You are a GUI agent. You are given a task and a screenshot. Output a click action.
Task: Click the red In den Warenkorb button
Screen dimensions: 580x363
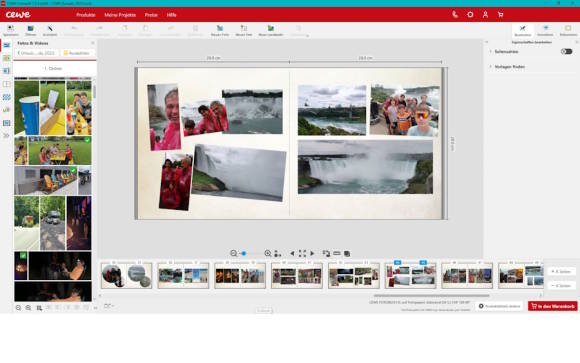553,306
